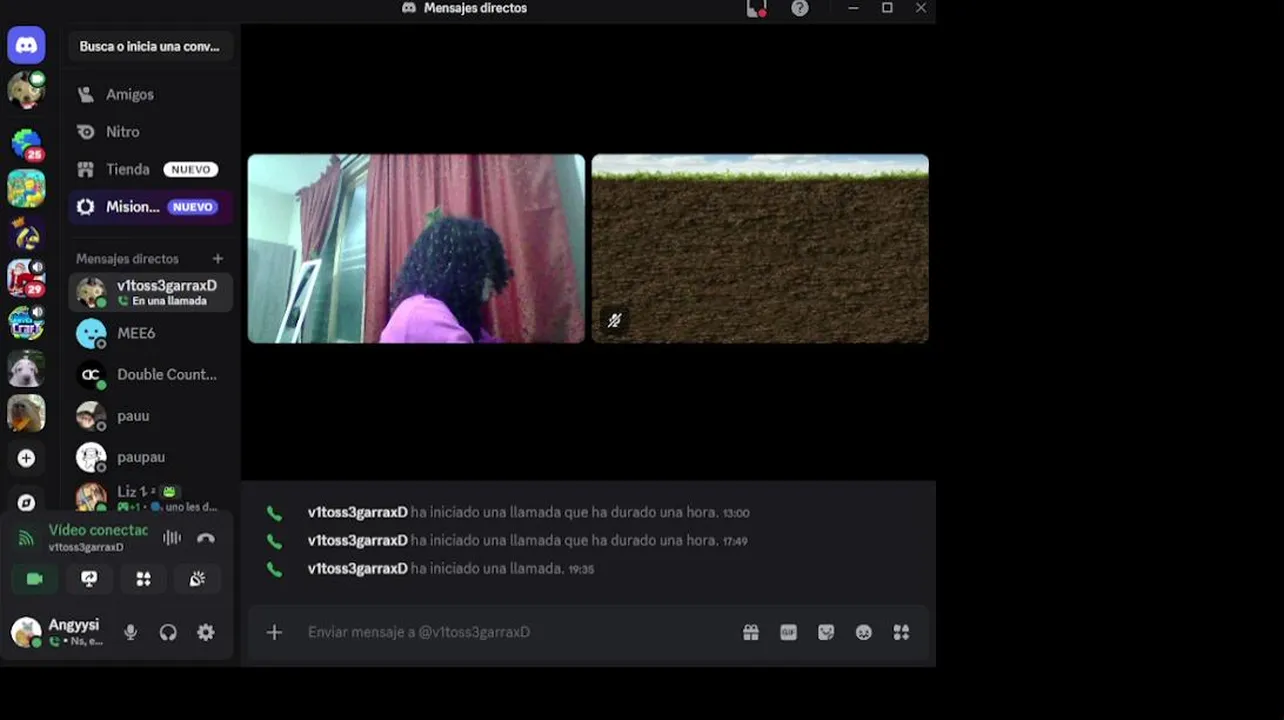Open the pauu direct message
1284x720 pixels.
[x=150, y=416]
